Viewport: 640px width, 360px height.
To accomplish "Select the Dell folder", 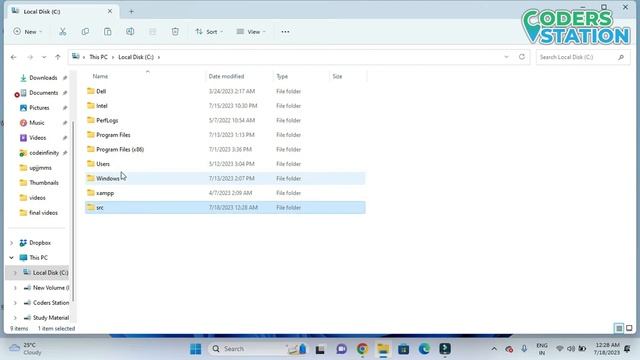I will (x=225, y=91).
